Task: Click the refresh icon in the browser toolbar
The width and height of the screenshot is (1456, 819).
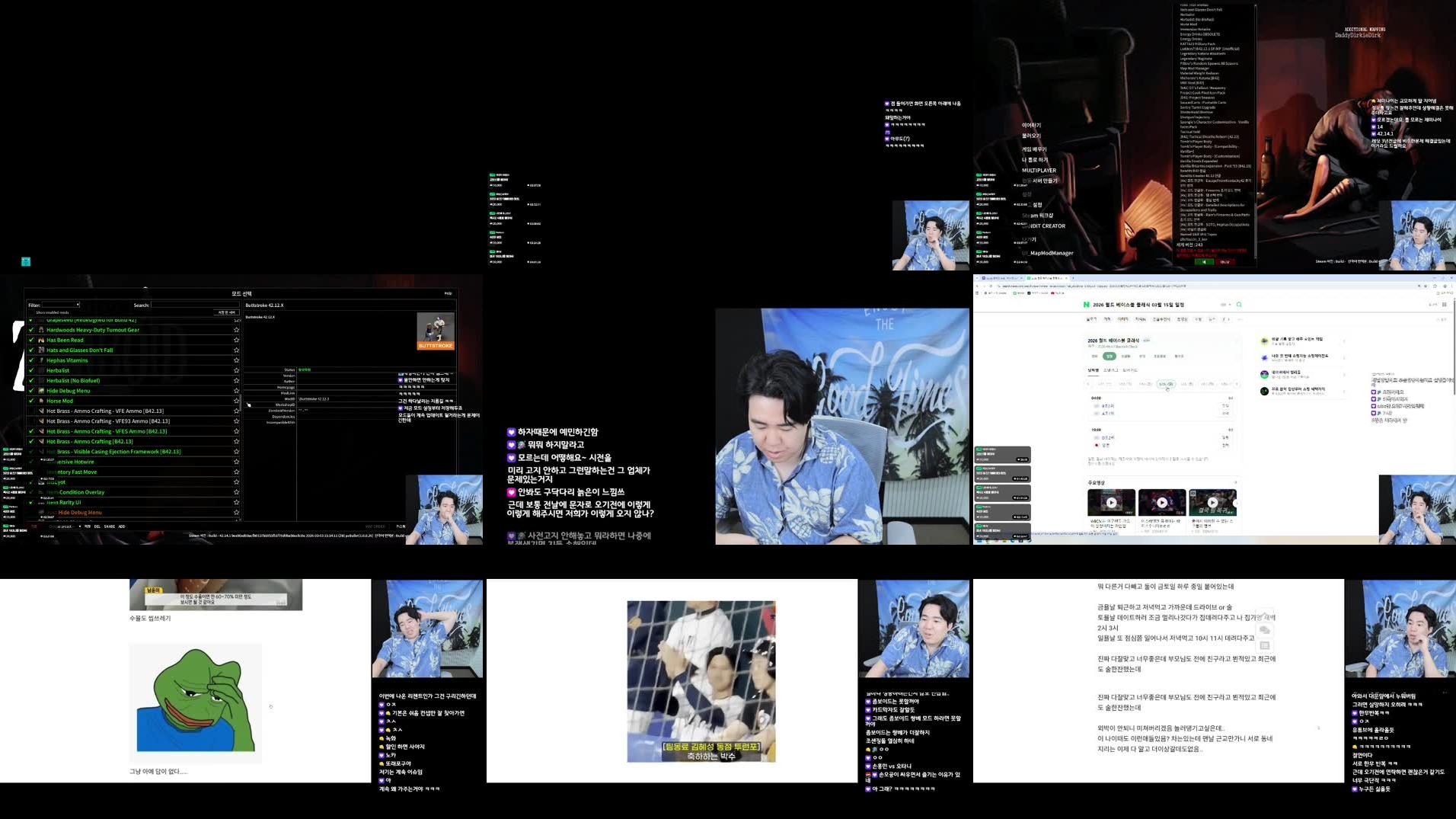Action: tap(992, 286)
